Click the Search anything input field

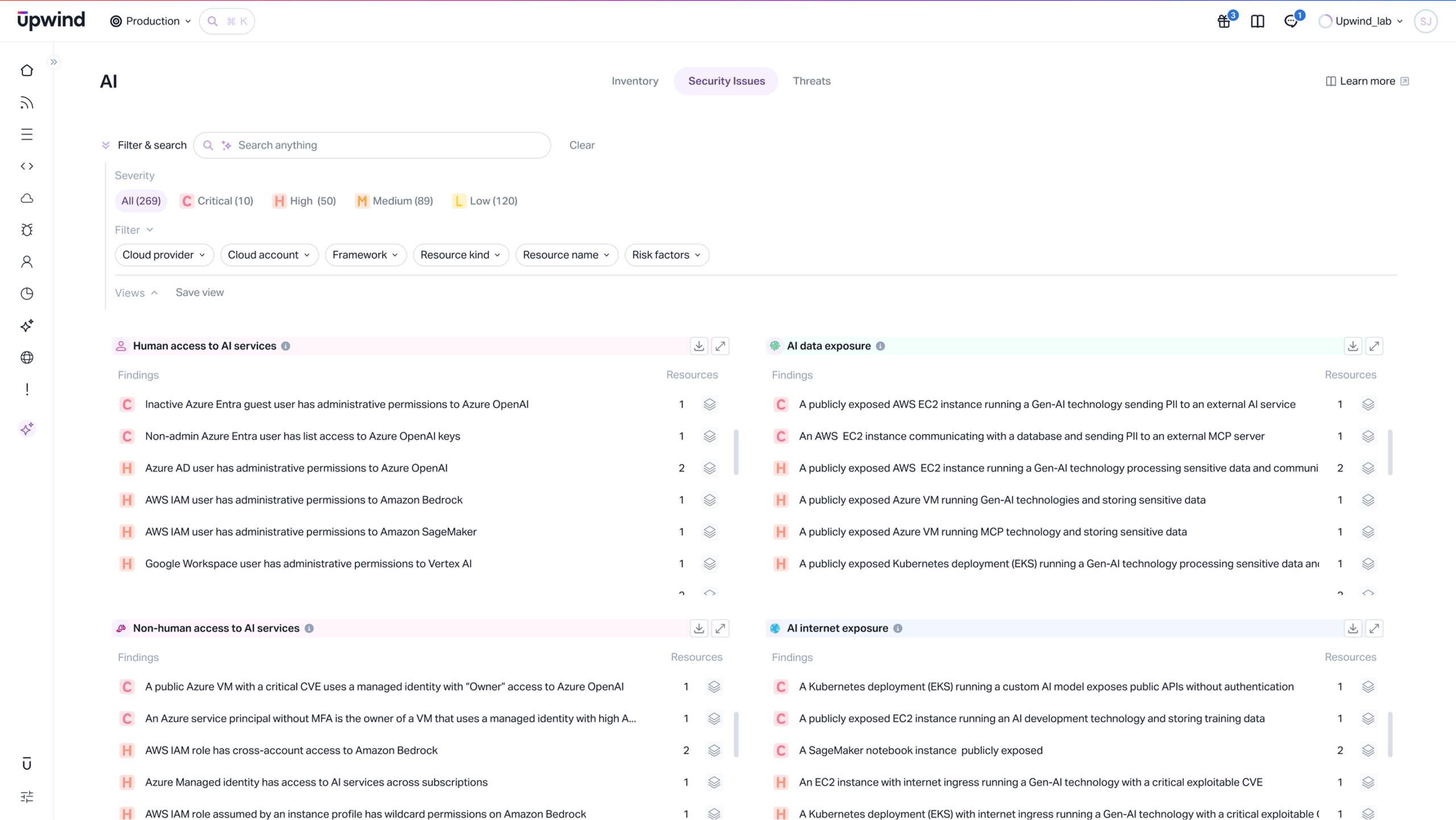click(x=372, y=145)
